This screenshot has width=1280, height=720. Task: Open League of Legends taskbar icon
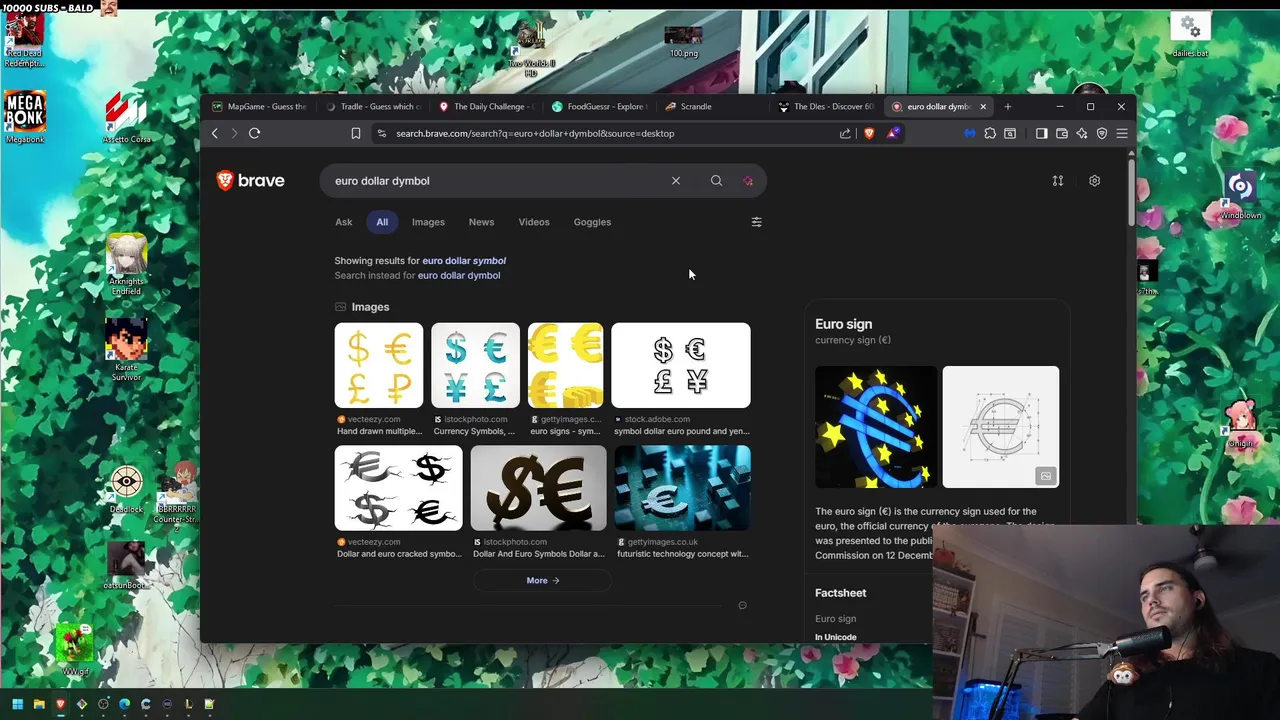click(x=188, y=704)
